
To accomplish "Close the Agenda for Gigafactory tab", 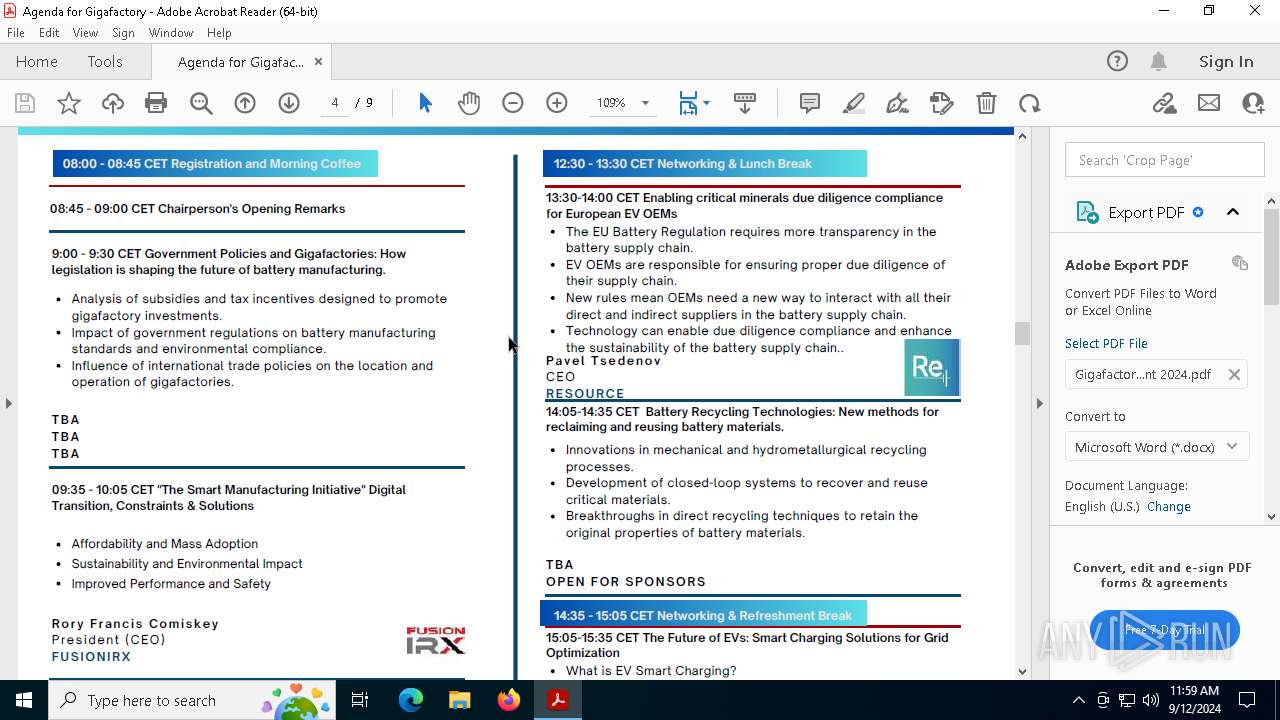I will [318, 61].
